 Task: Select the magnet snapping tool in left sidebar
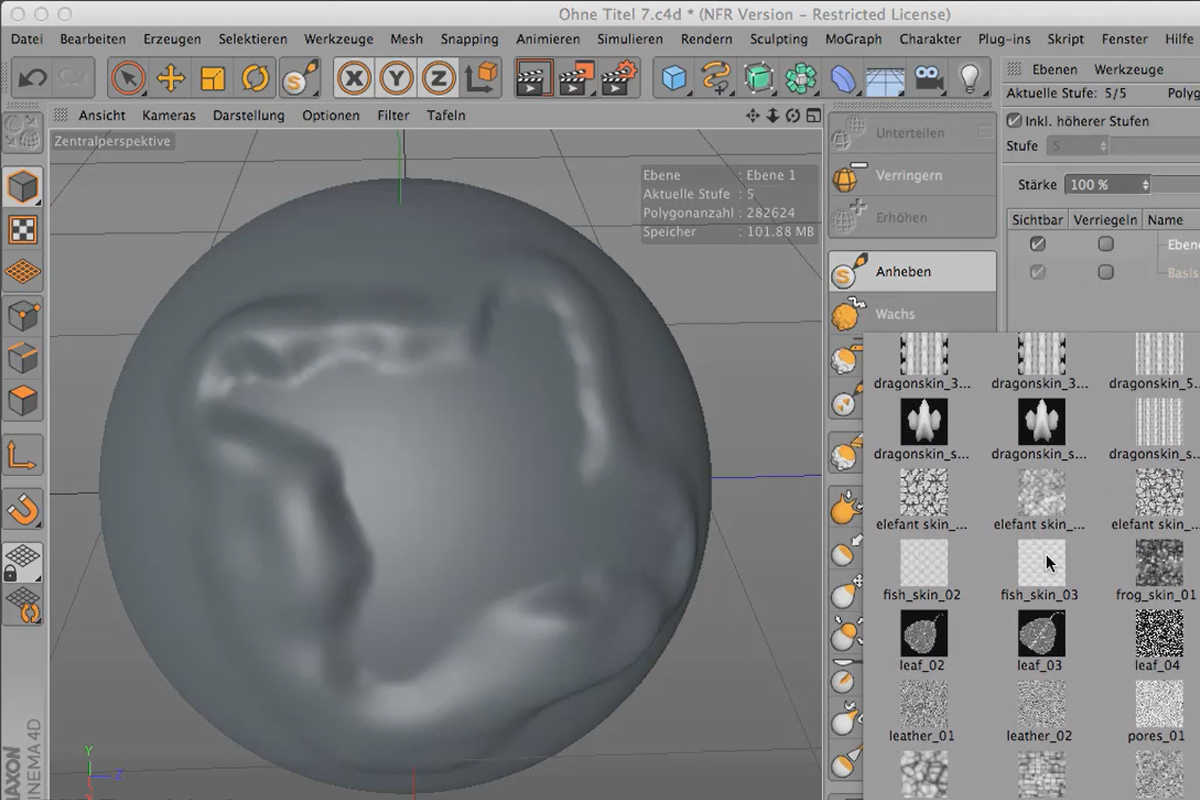21,508
